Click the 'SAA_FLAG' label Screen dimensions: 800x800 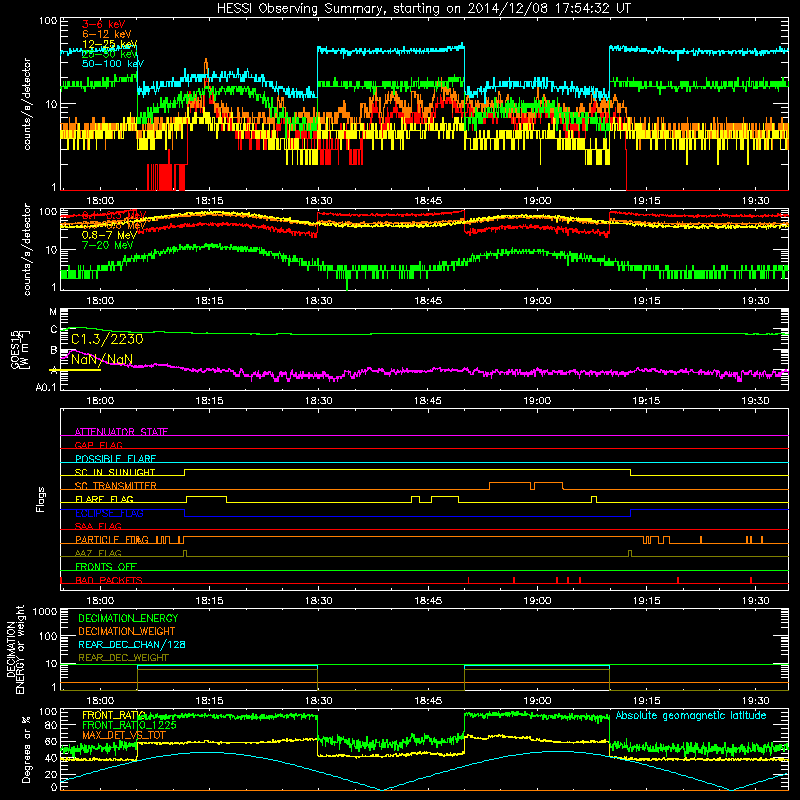coord(98,526)
